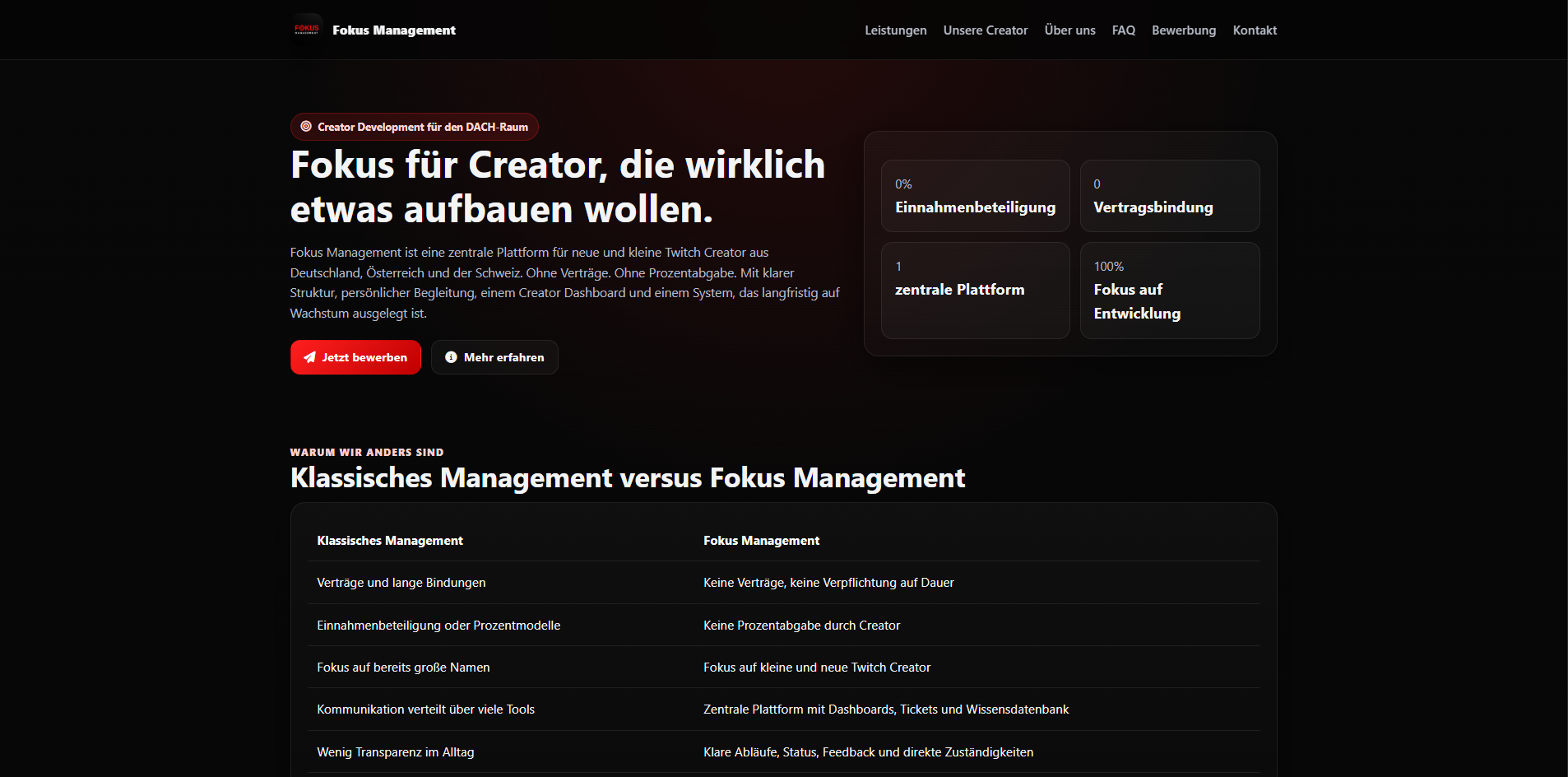The width and height of the screenshot is (1568, 777).
Task: Click cell Verträge und lange Bindungen
Action: click(401, 583)
